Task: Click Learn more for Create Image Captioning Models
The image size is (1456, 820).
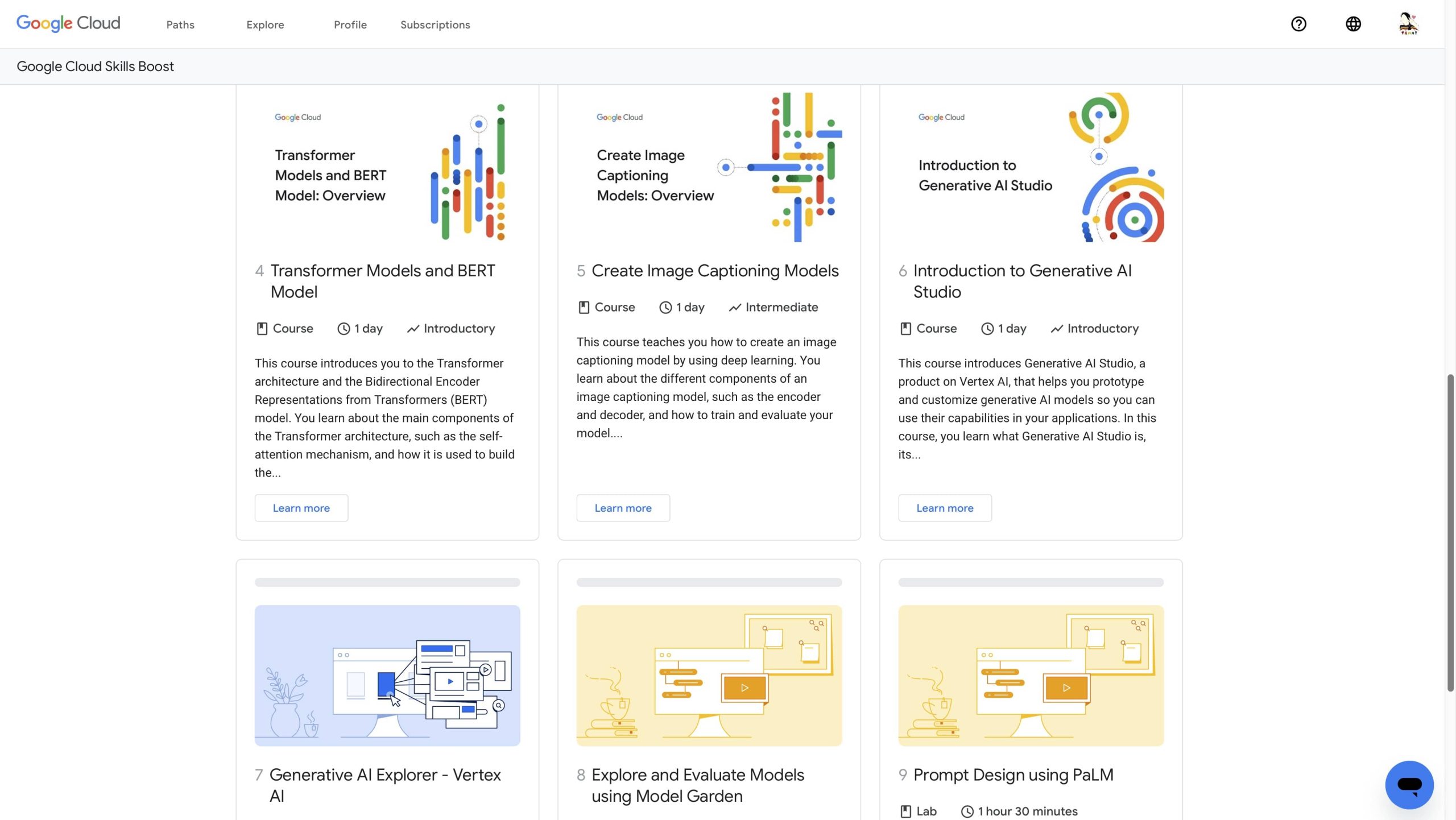Action: coord(623,508)
